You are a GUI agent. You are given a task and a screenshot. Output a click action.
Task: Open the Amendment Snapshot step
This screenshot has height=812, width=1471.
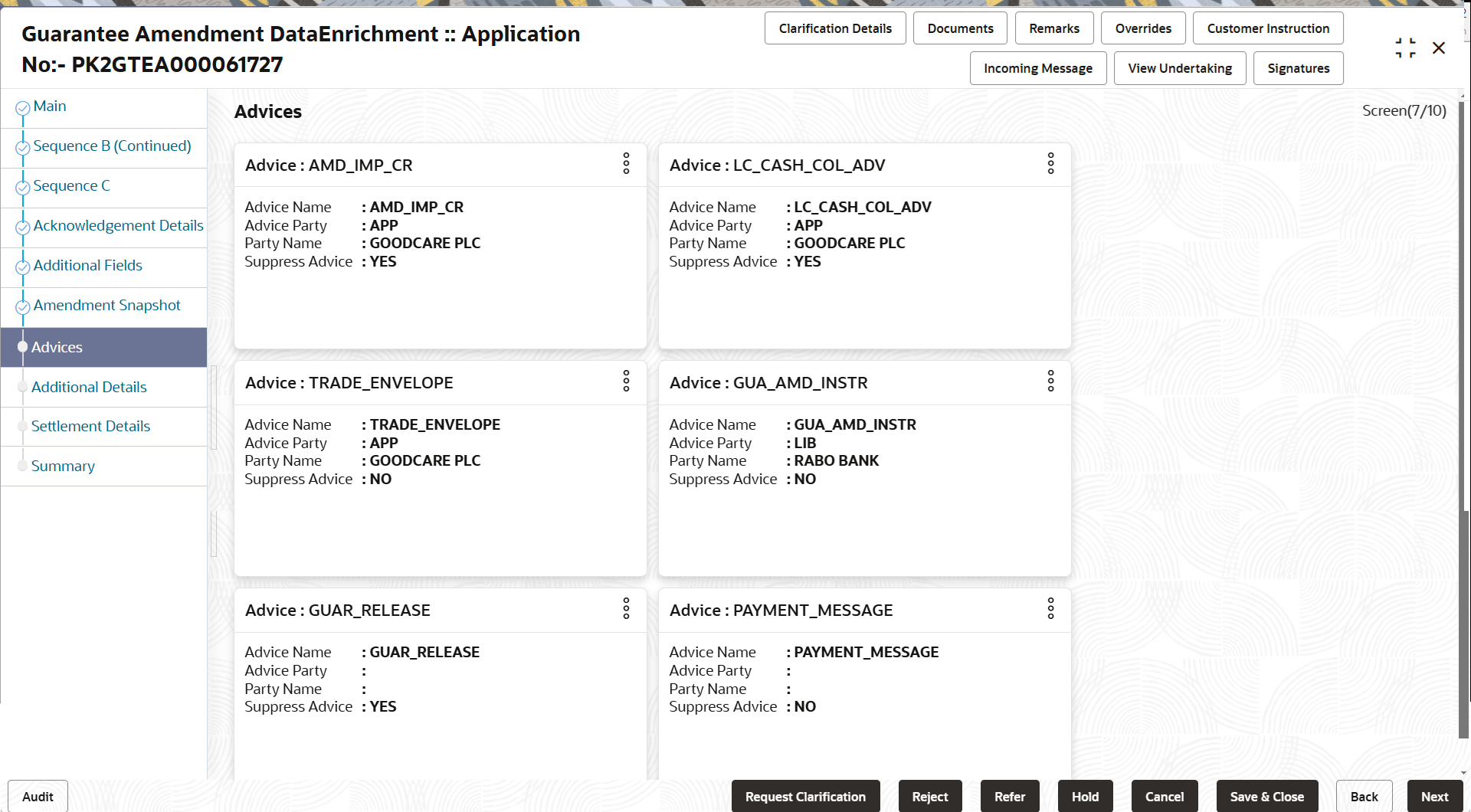107,306
